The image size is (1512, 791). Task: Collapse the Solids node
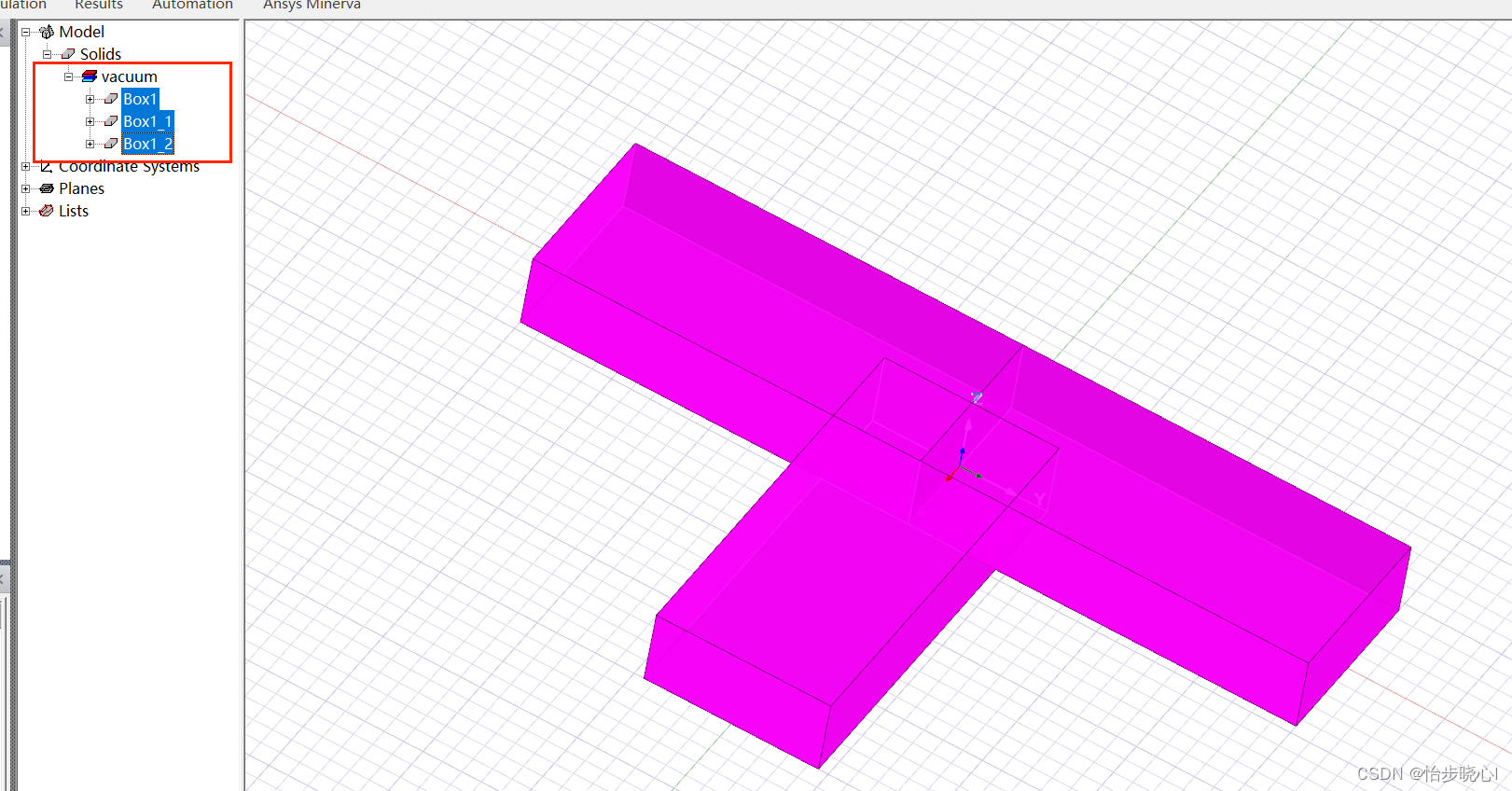[x=47, y=54]
